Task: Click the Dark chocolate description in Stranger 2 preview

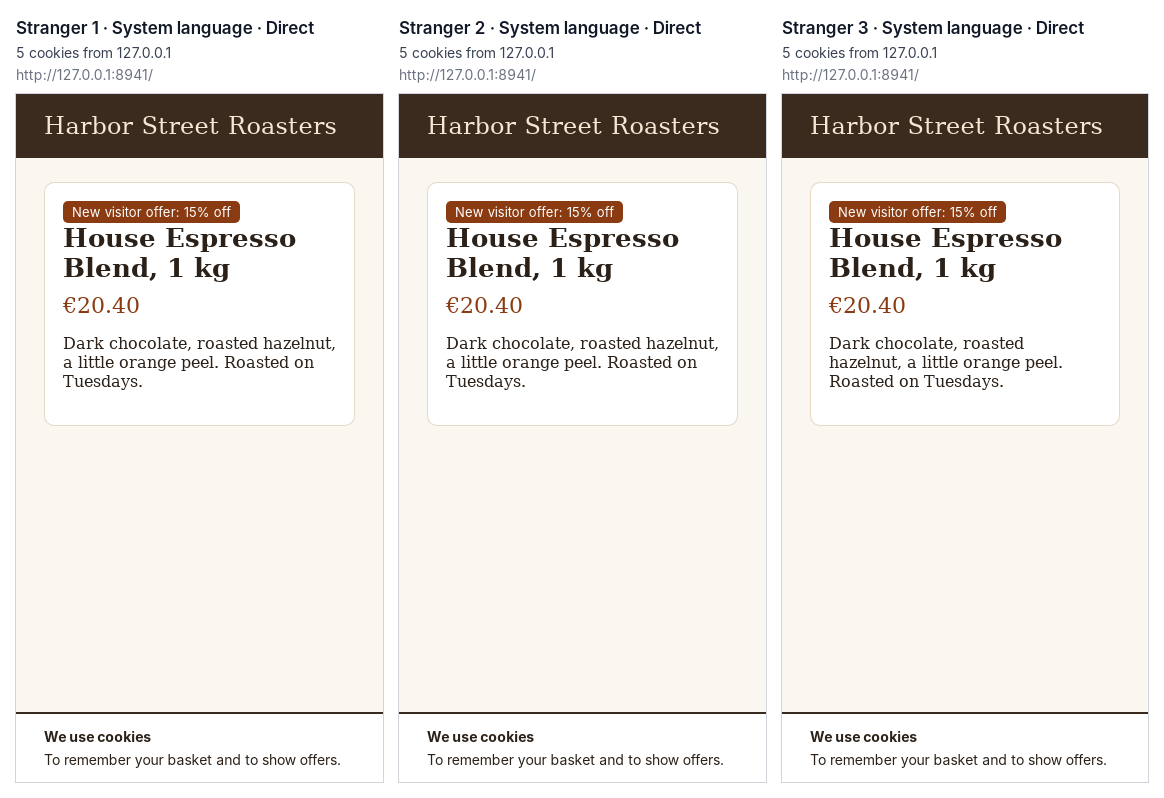Action: click(x=582, y=362)
